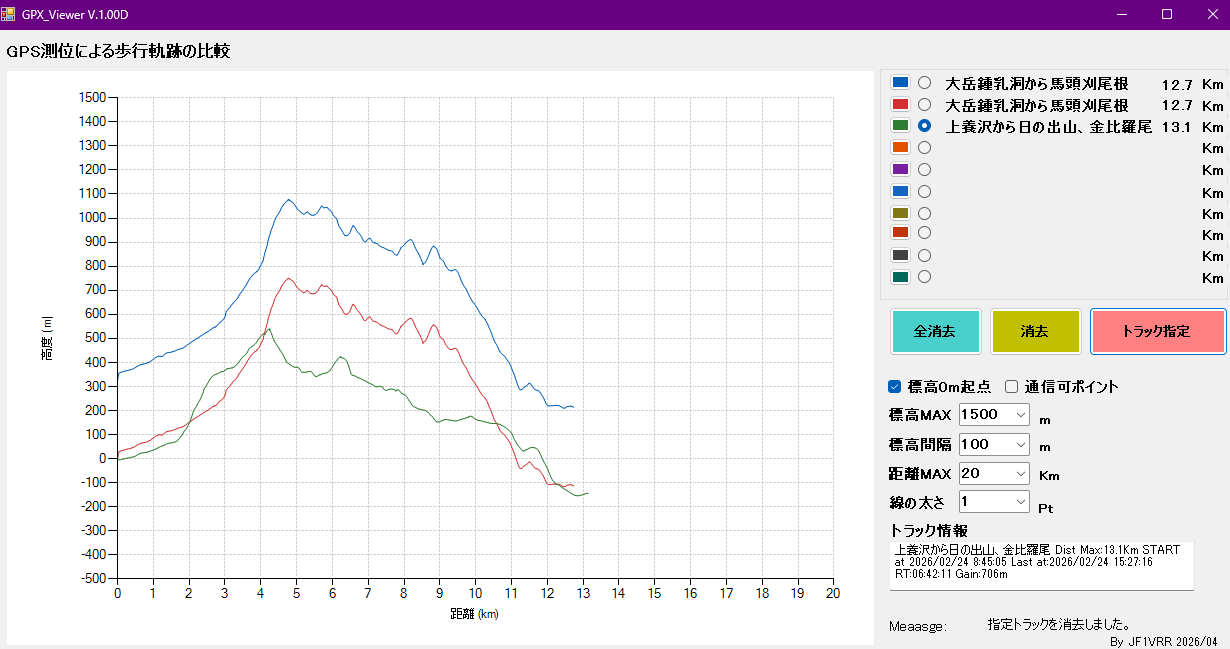The height and width of the screenshot is (649, 1230).
Task: Maximize the GPX_Viewer window
Action: tap(1166, 15)
